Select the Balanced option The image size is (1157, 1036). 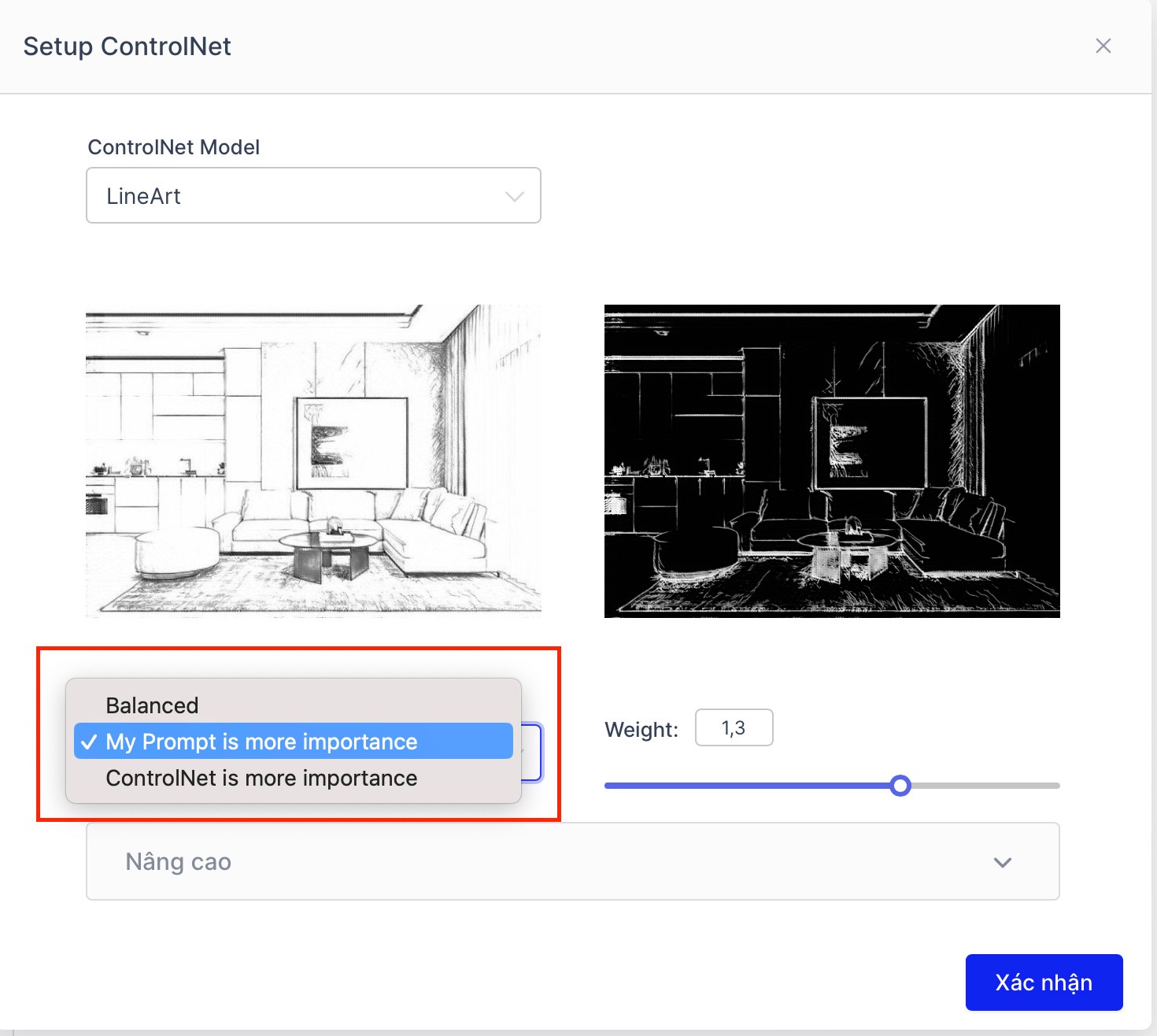pos(152,705)
